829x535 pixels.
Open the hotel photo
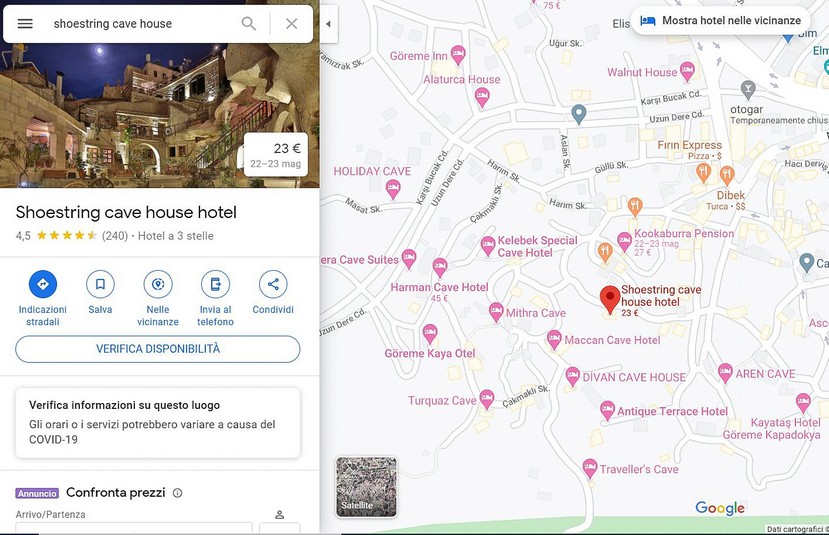point(160,115)
